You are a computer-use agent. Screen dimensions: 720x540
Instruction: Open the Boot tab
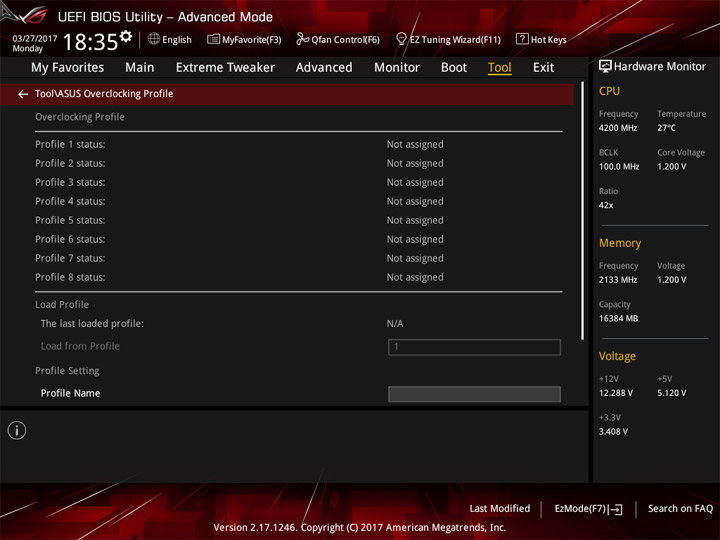tap(454, 68)
